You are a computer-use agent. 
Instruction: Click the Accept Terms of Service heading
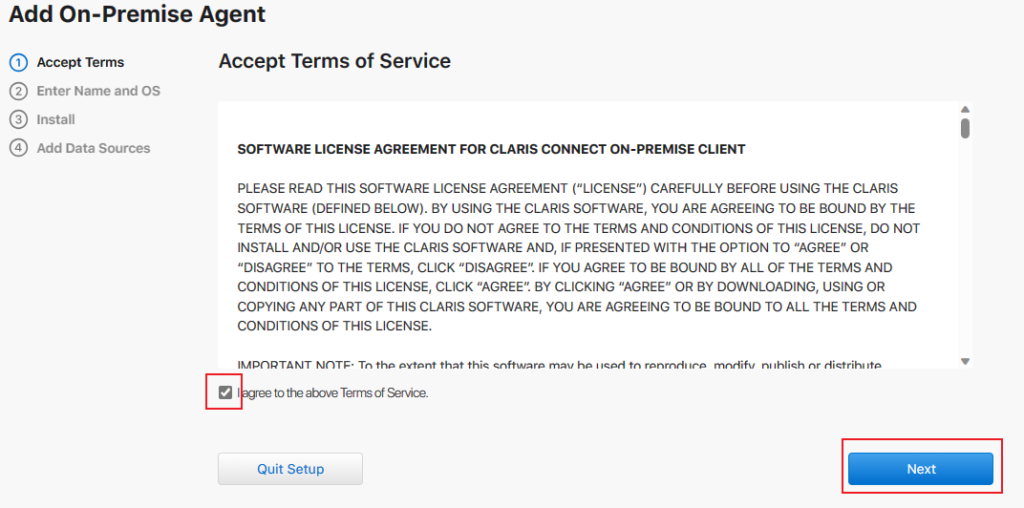[334, 61]
